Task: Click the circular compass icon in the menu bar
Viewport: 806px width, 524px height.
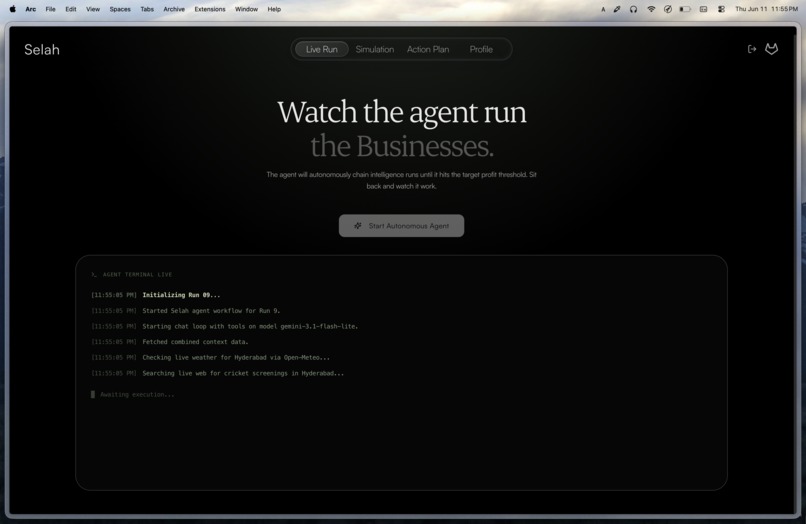Action: click(668, 9)
